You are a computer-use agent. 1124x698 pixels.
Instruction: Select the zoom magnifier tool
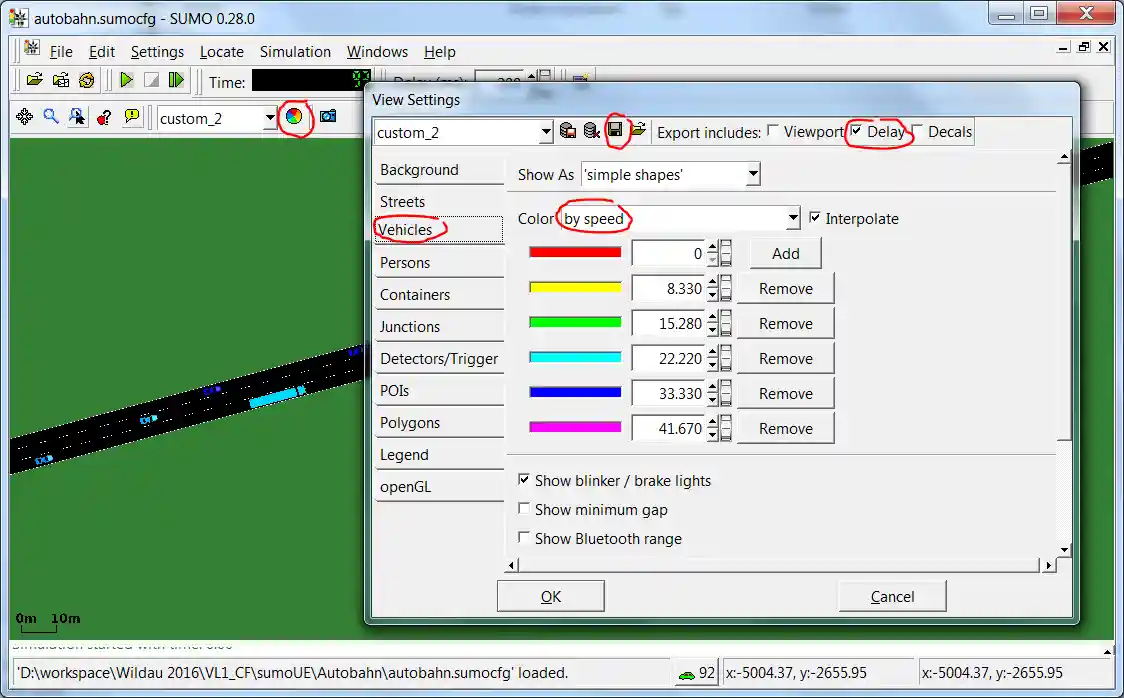pos(50,117)
